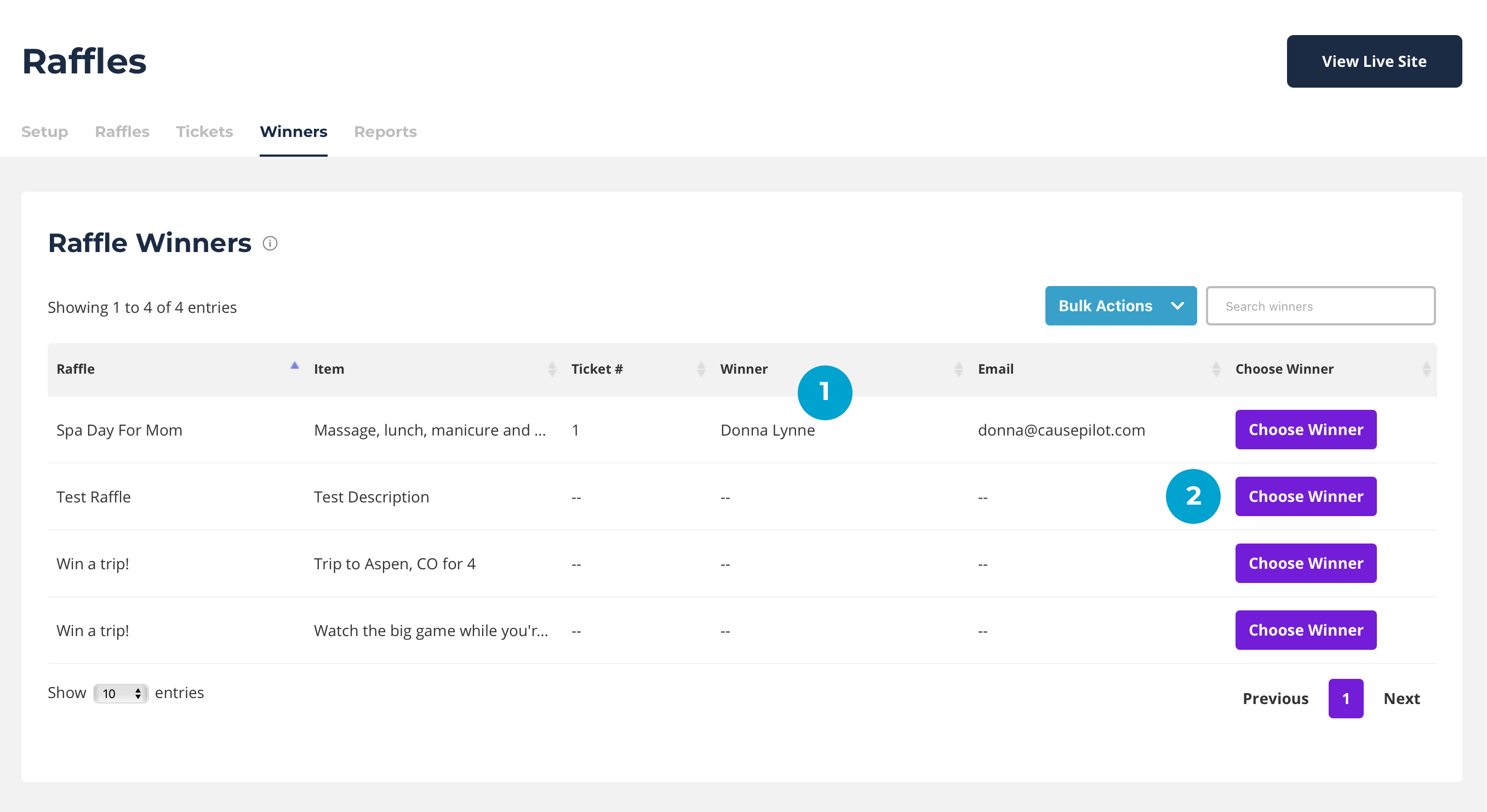This screenshot has width=1487, height=812.
Task: Sort table by Raffle column arrow
Action: pyautogui.click(x=294, y=366)
